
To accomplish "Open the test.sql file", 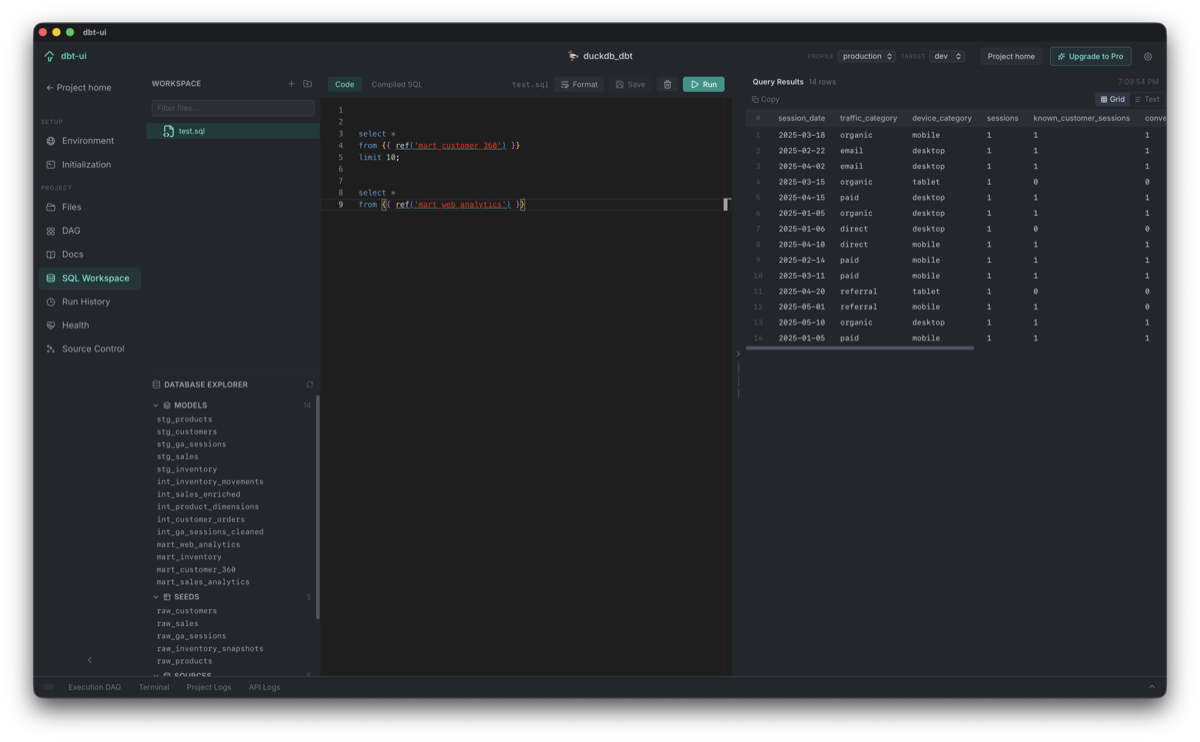I will point(233,131).
